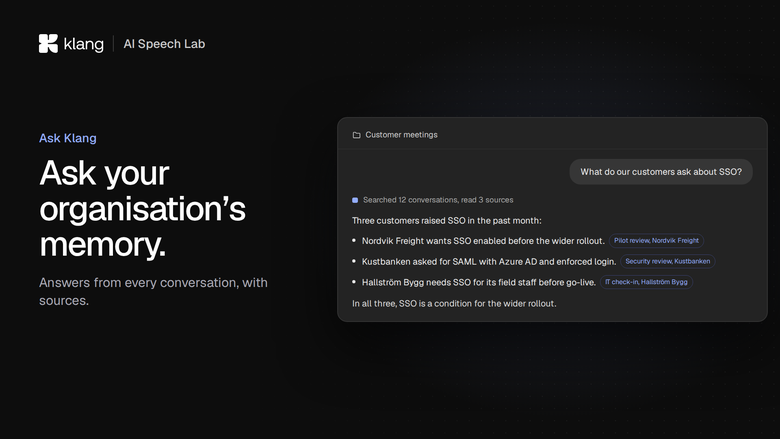Click 'Three customers raised SSO in the past month' line
Image resolution: width=780 pixels, height=439 pixels.
pyautogui.click(x=447, y=221)
